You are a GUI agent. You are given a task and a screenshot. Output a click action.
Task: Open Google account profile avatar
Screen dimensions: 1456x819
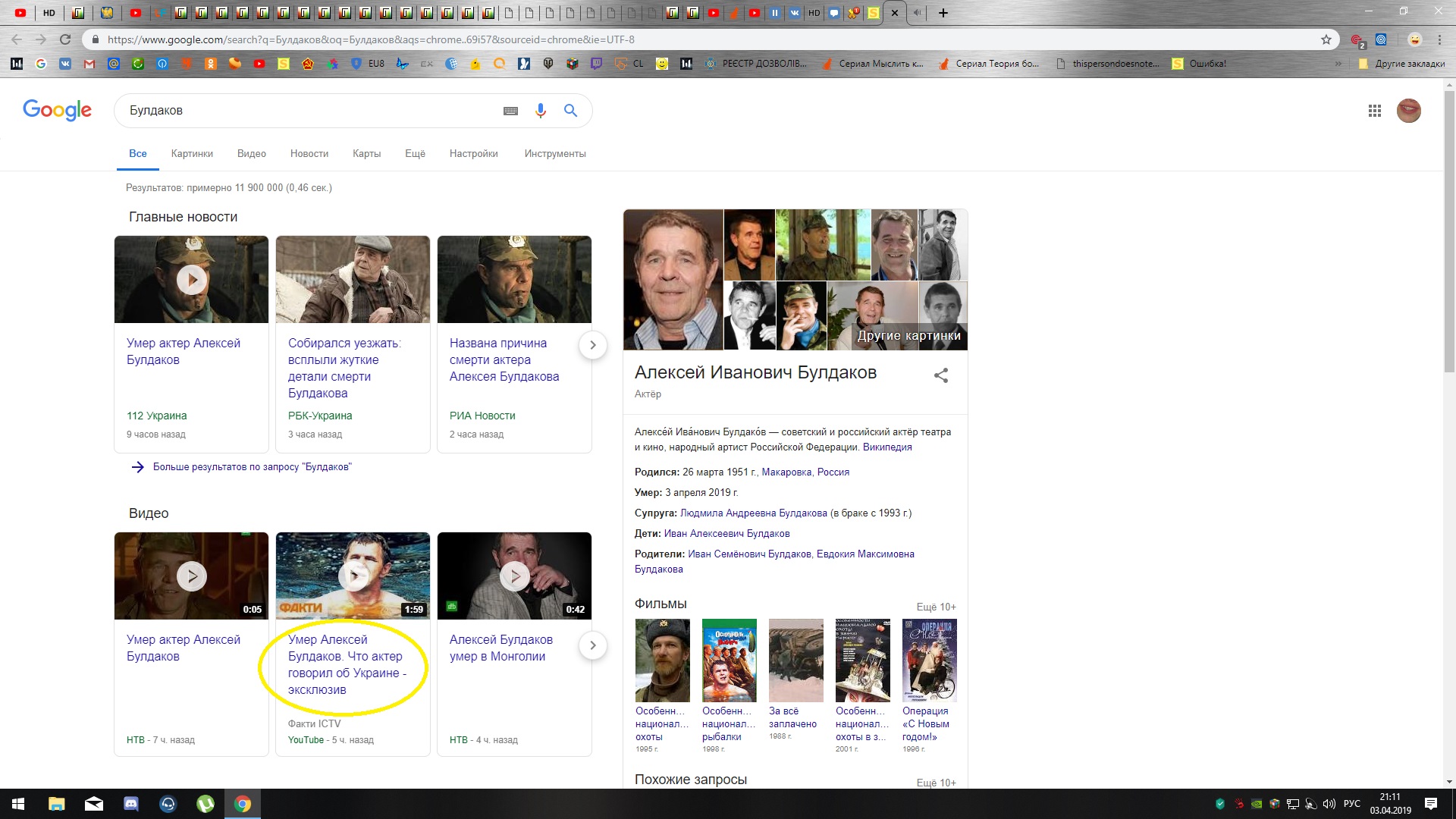tap(1408, 111)
